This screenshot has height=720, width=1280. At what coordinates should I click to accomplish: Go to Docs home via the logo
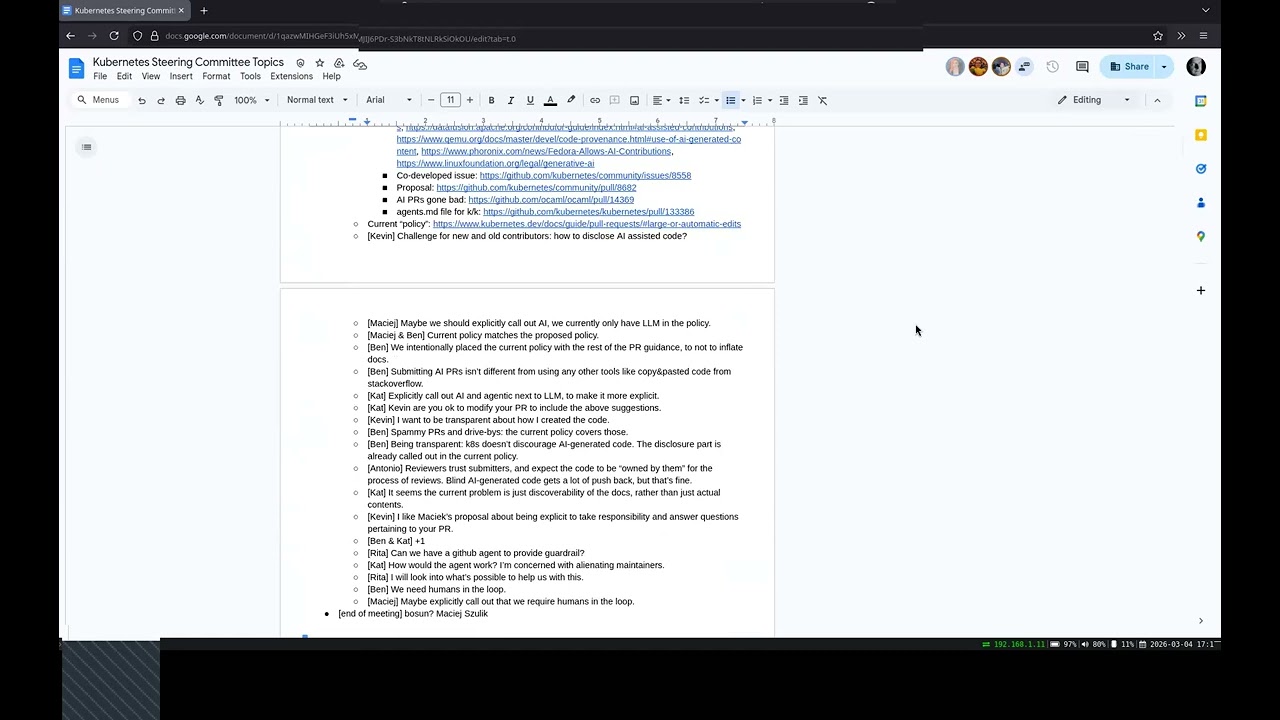click(x=77, y=68)
